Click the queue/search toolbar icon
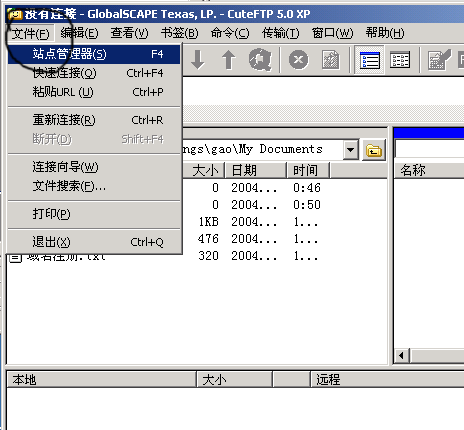The width and height of the screenshot is (464, 430). (260, 60)
